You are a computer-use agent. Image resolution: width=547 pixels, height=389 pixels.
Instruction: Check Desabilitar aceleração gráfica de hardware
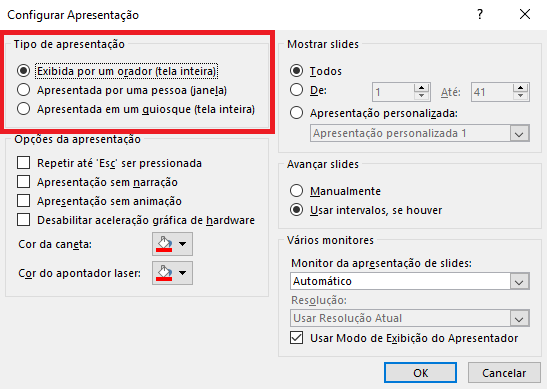[23, 220]
